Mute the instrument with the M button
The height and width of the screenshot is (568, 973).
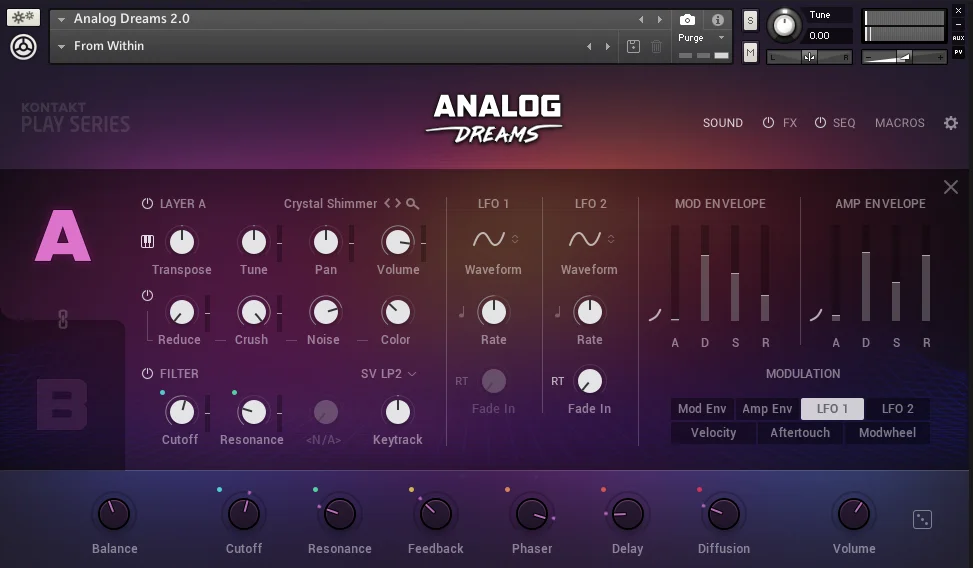coord(750,53)
